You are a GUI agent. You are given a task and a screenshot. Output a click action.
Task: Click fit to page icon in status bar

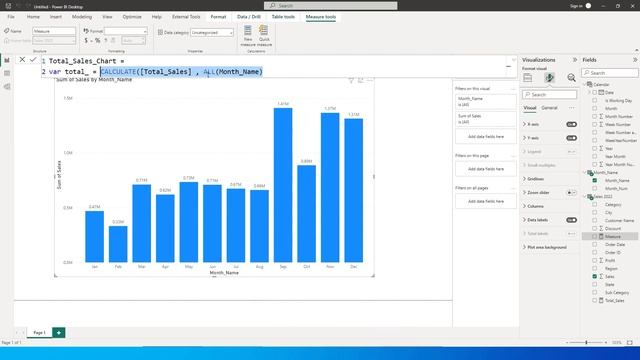point(630,342)
